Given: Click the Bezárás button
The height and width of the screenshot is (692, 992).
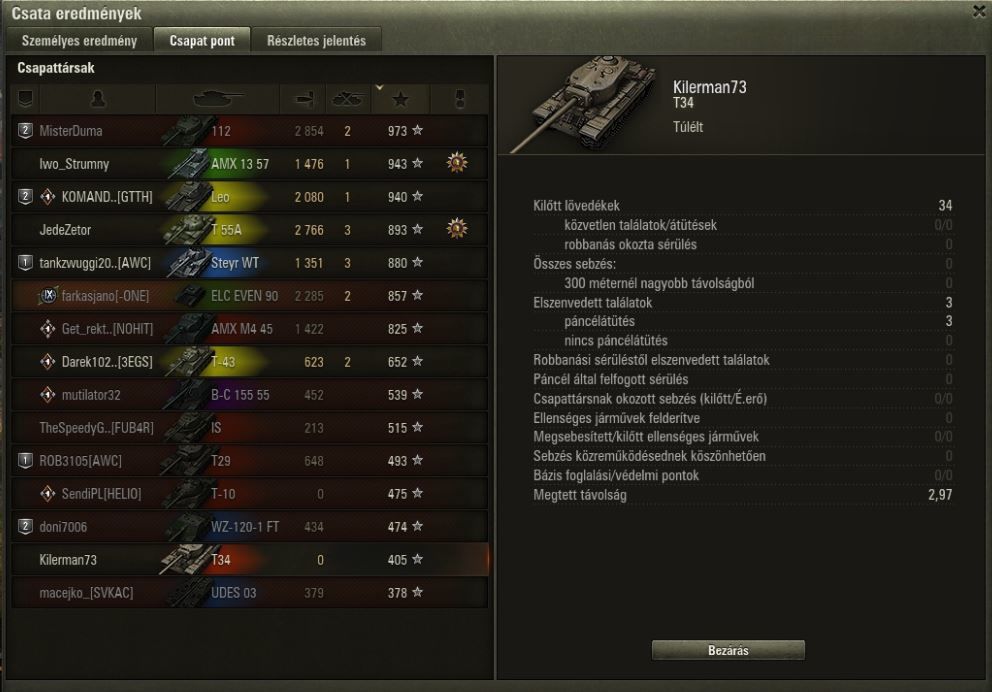Looking at the screenshot, I should tap(728, 650).
